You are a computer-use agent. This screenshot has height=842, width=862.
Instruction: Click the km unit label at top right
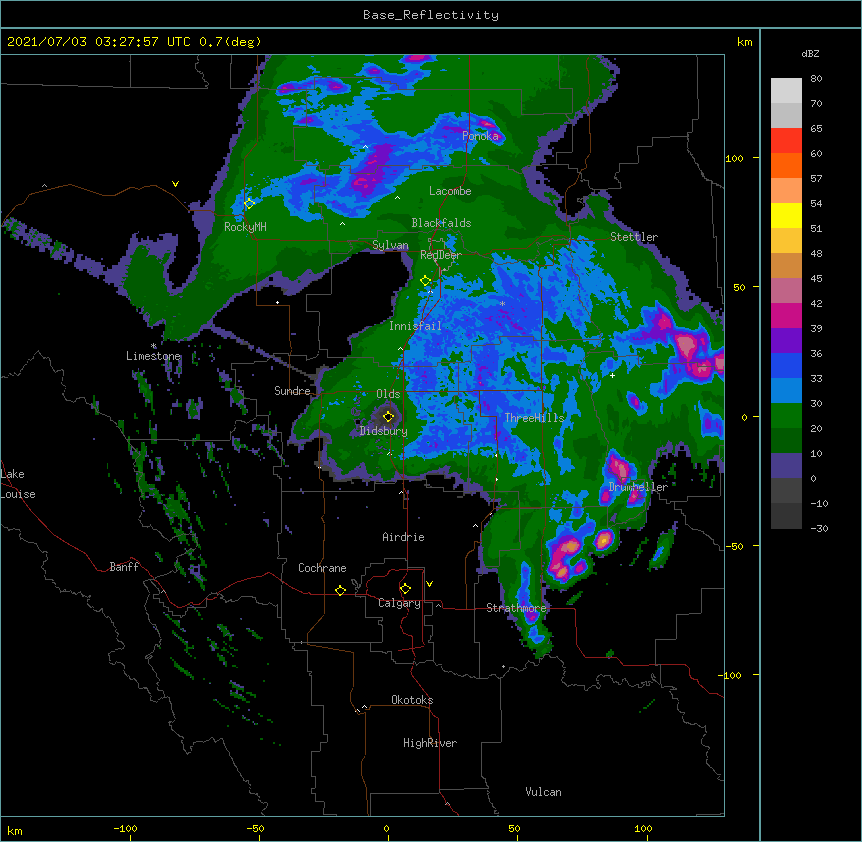pyautogui.click(x=745, y=42)
